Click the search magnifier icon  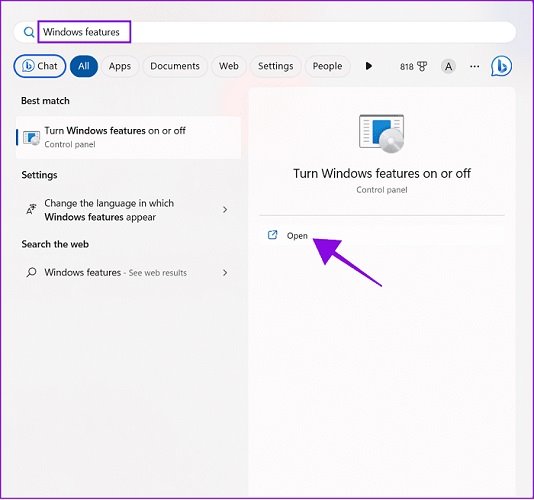(x=29, y=32)
